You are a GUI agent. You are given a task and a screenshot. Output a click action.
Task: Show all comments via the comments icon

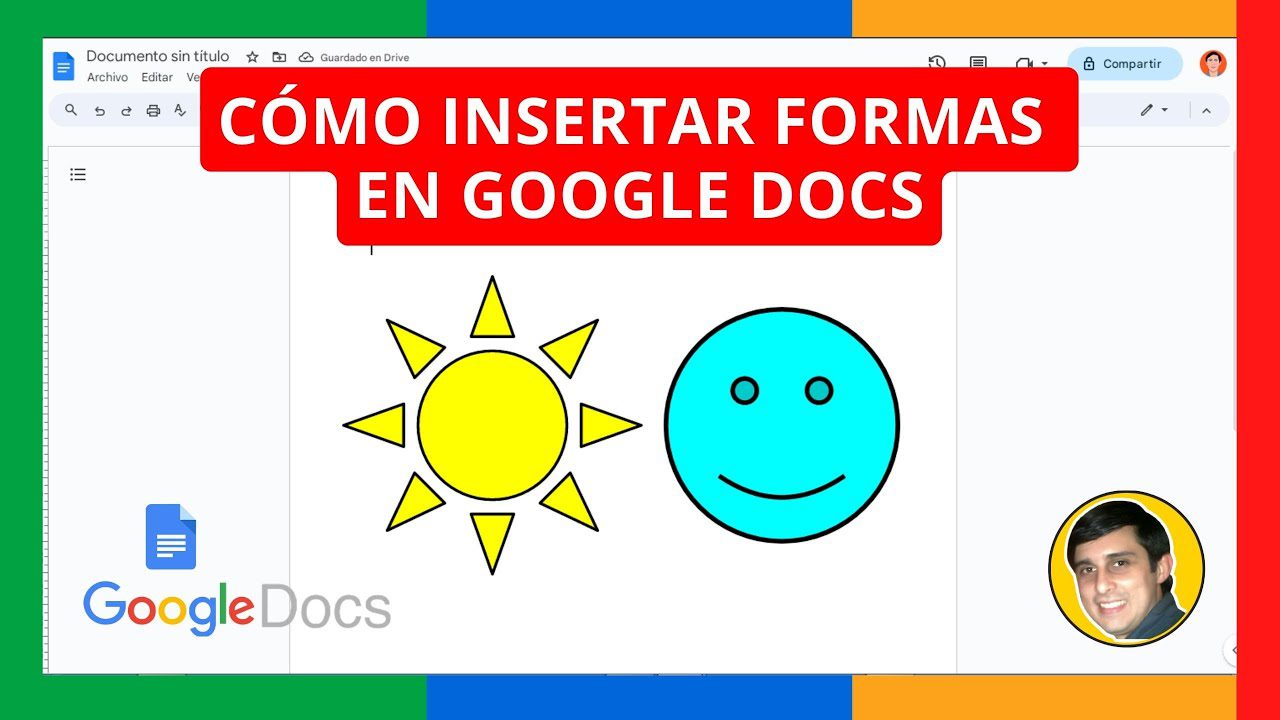pyautogui.click(x=977, y=63)
